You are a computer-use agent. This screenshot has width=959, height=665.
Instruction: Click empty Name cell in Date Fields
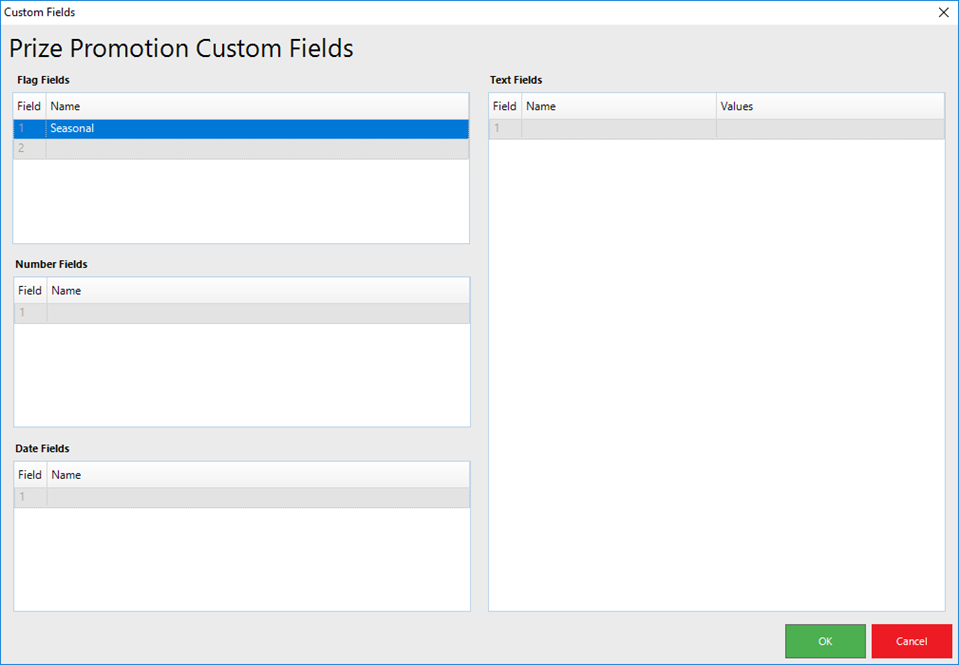coord(258,497)
